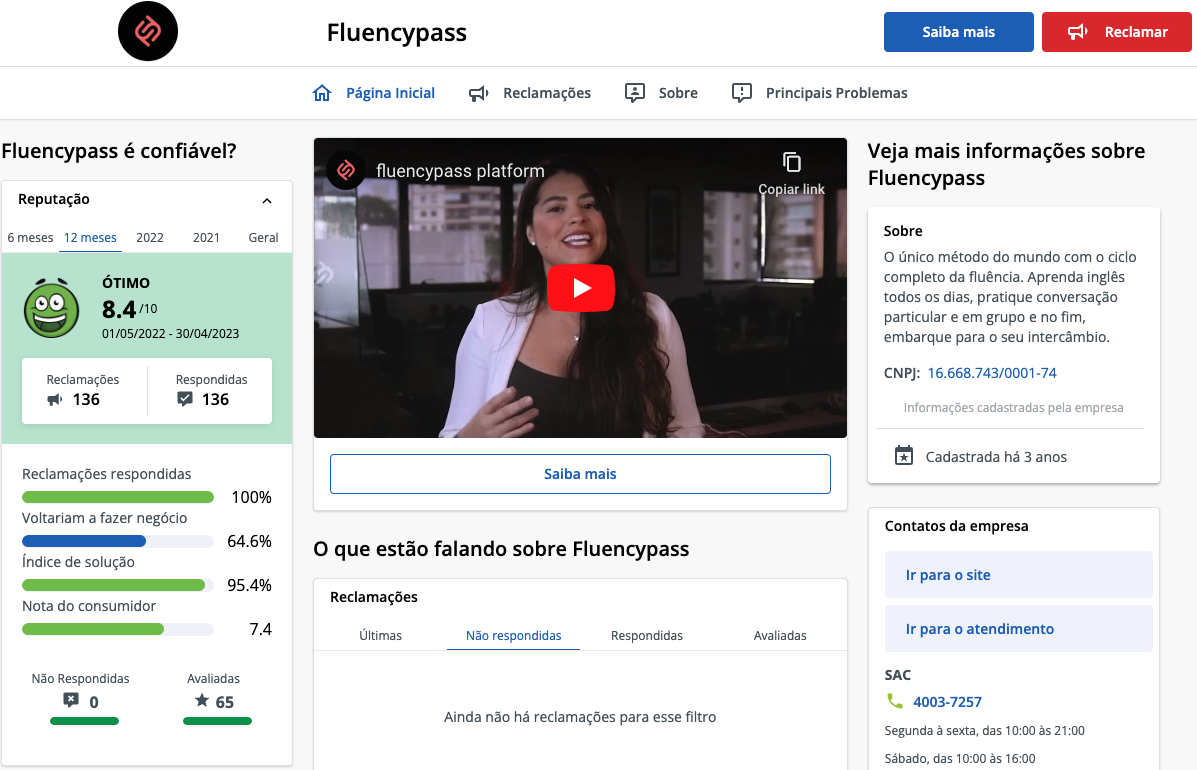This screenshot has width=1197, height=770.
Task: Click the Cadastrada há 3 anos text
Action: (x=996, y=456)
